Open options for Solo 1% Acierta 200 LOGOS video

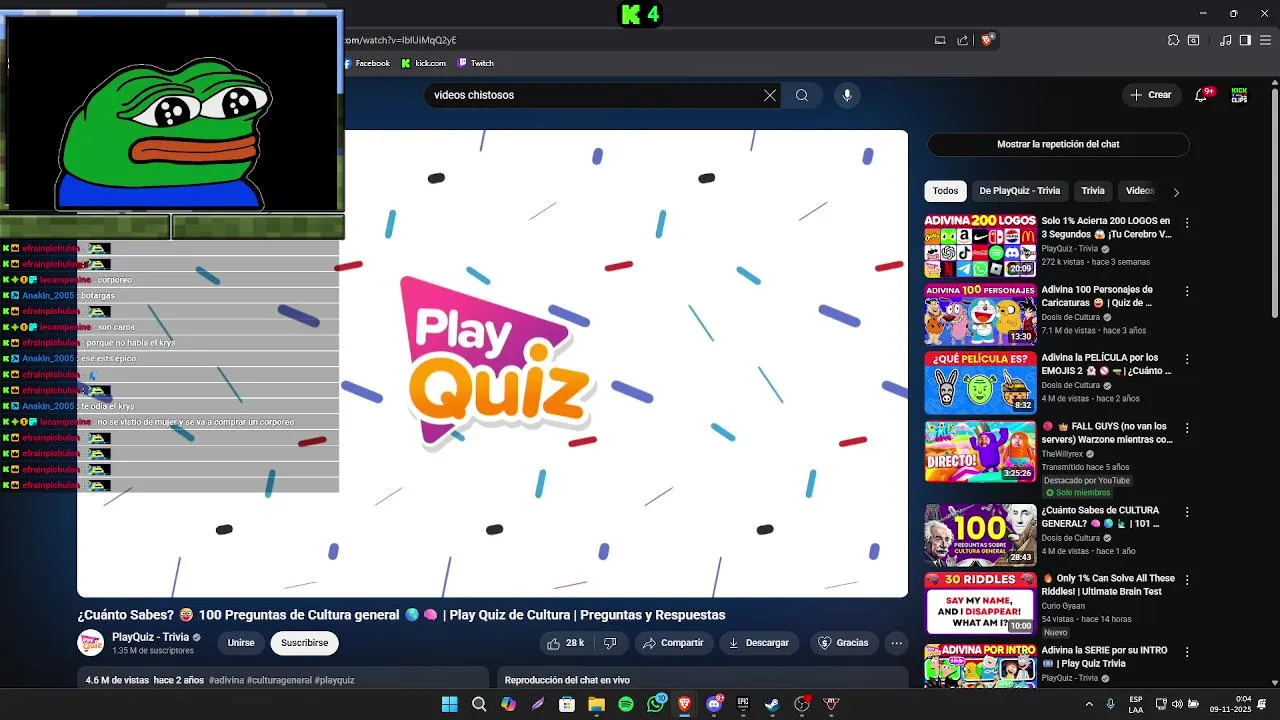click(1187, 222)
